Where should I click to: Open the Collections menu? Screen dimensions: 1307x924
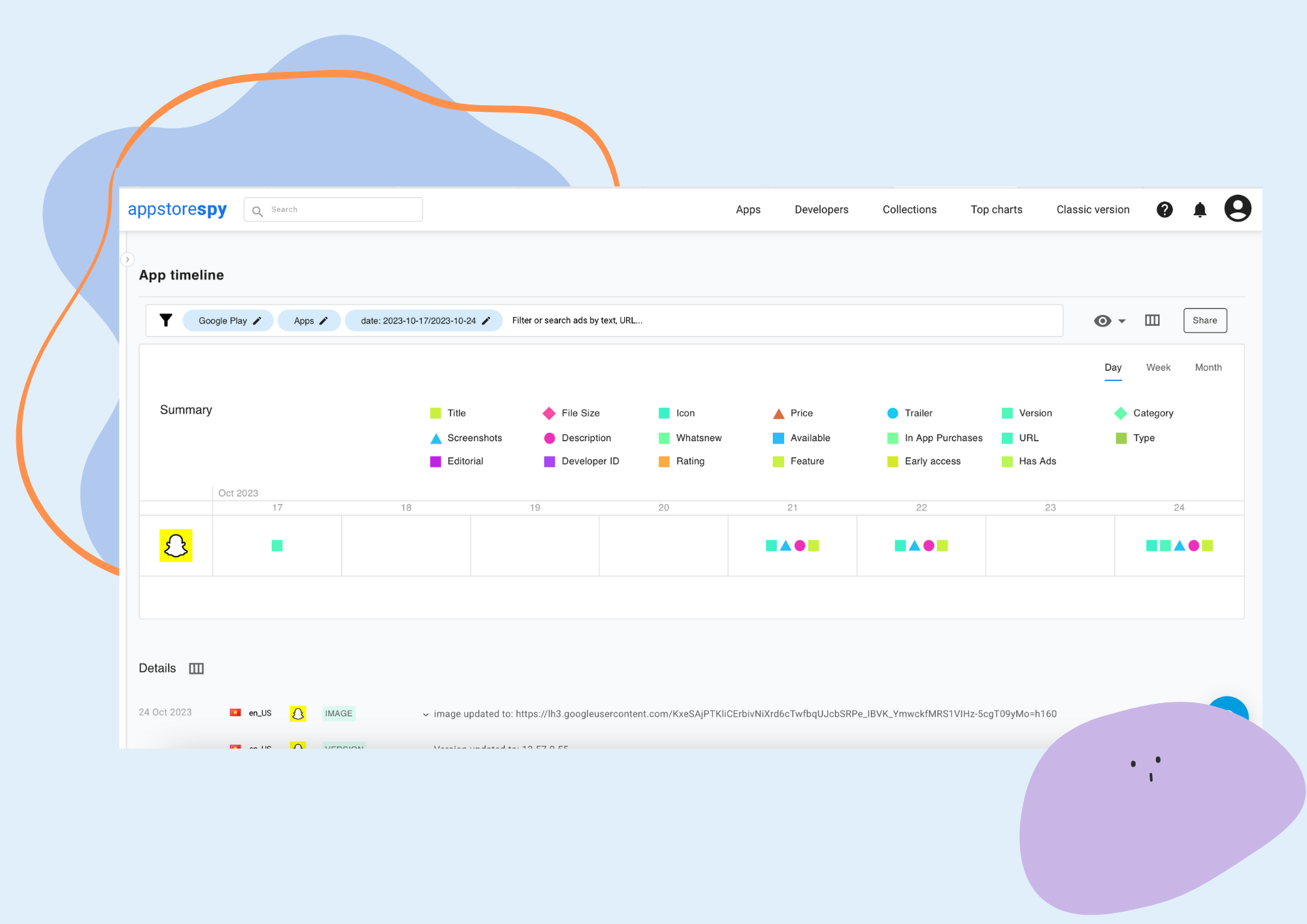pyautogui.click(x=909, y=210)
